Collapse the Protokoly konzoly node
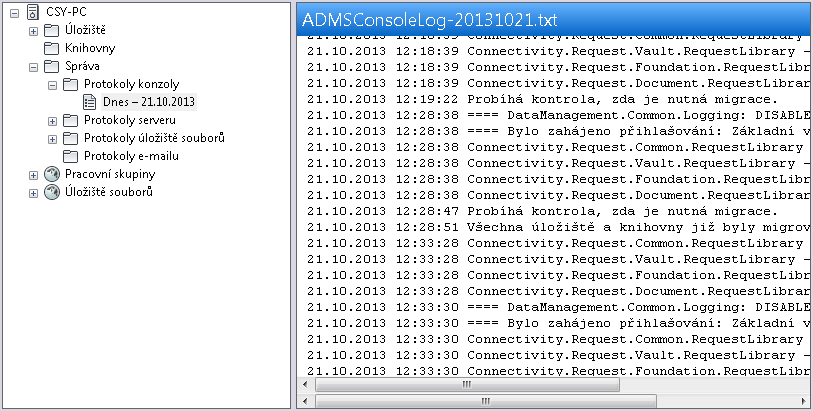The width and height of the screenshot is (813, 411). [52, 85]
